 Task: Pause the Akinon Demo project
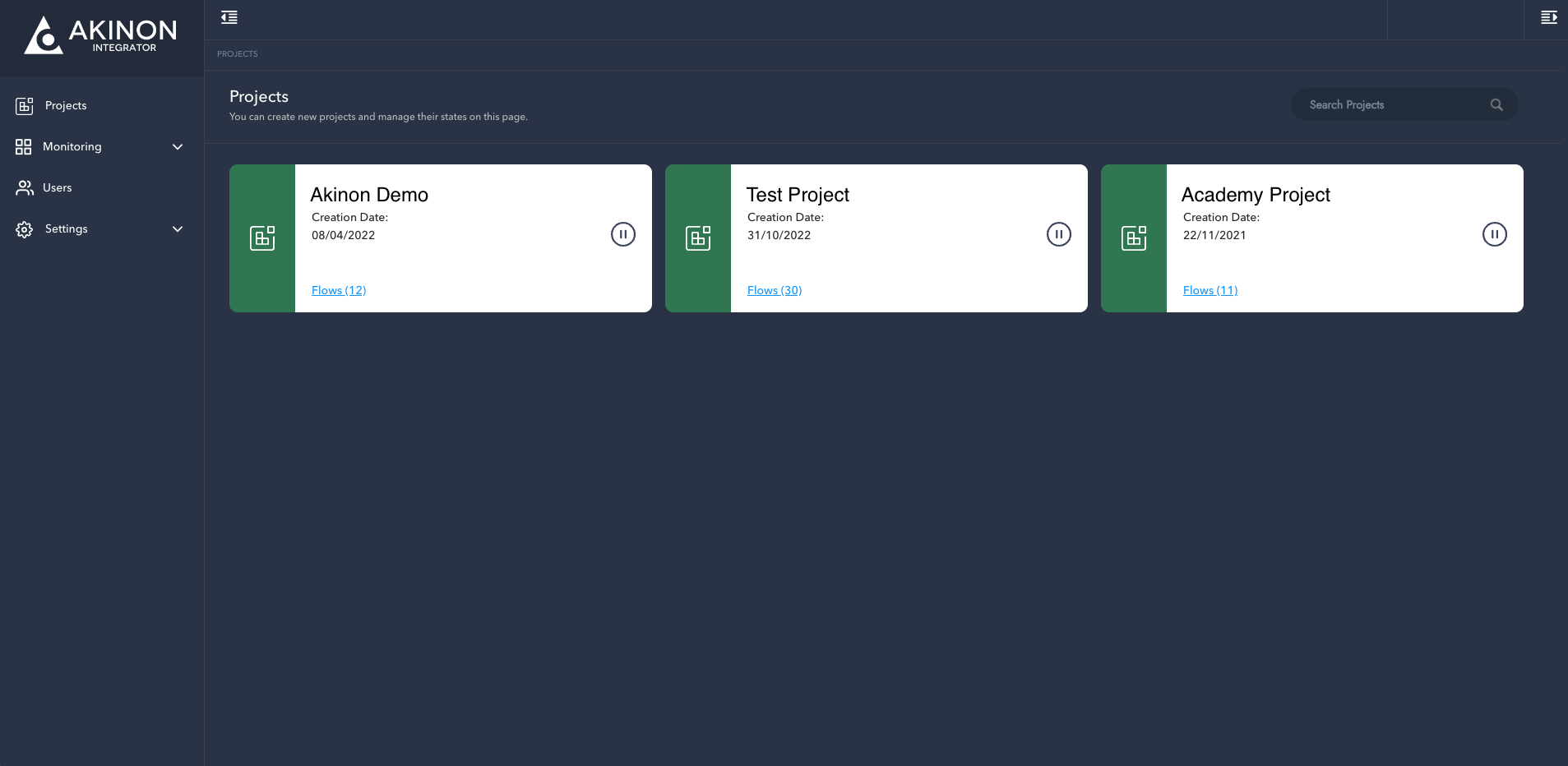623,234
